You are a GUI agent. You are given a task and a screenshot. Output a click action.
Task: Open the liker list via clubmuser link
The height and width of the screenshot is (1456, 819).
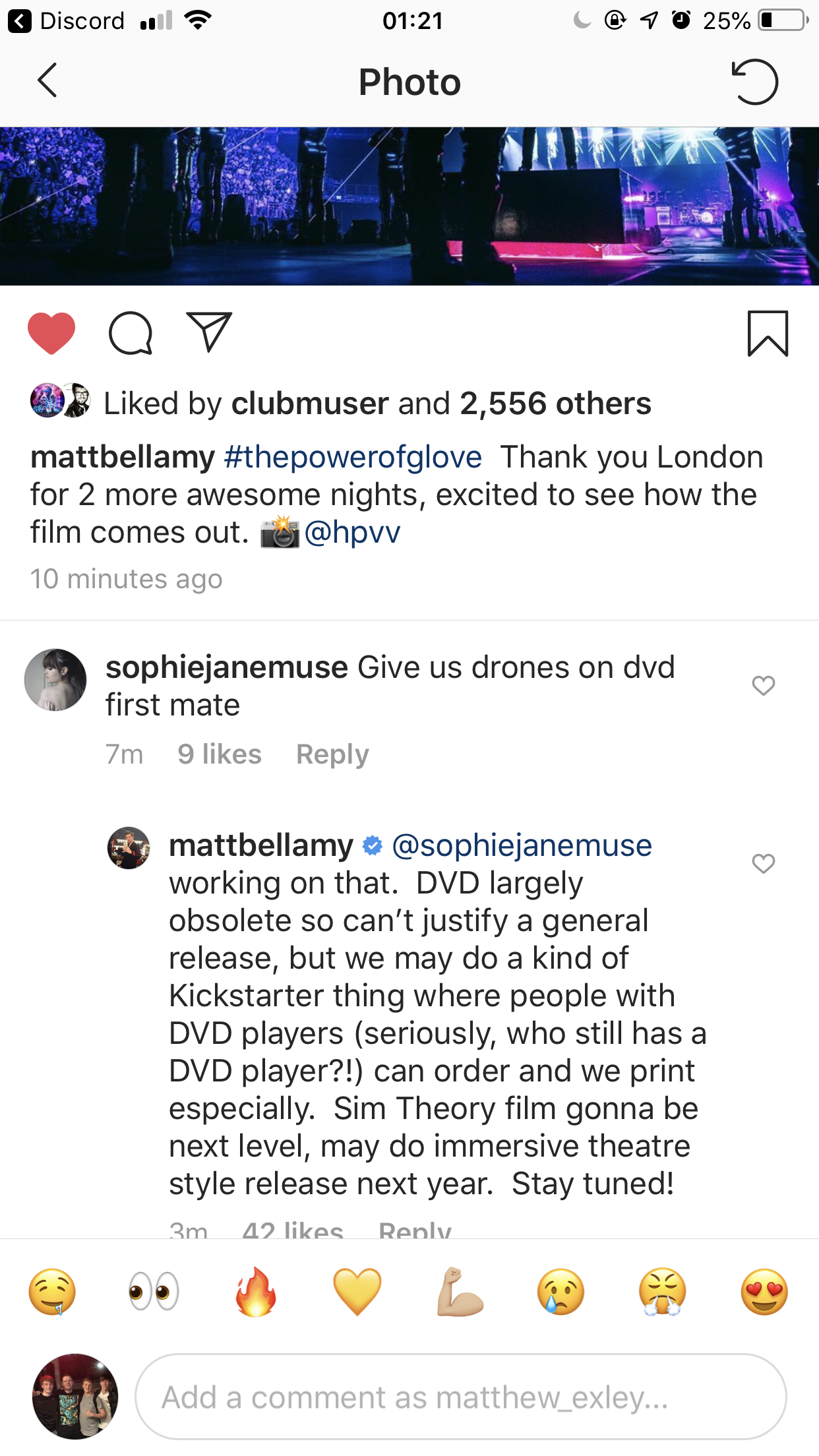[x=309, y=403]
